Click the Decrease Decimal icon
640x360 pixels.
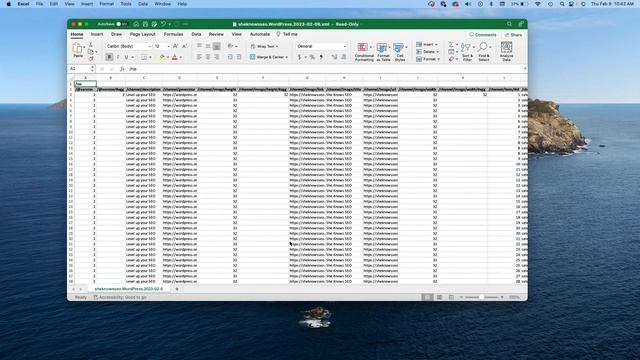[344, 57]
